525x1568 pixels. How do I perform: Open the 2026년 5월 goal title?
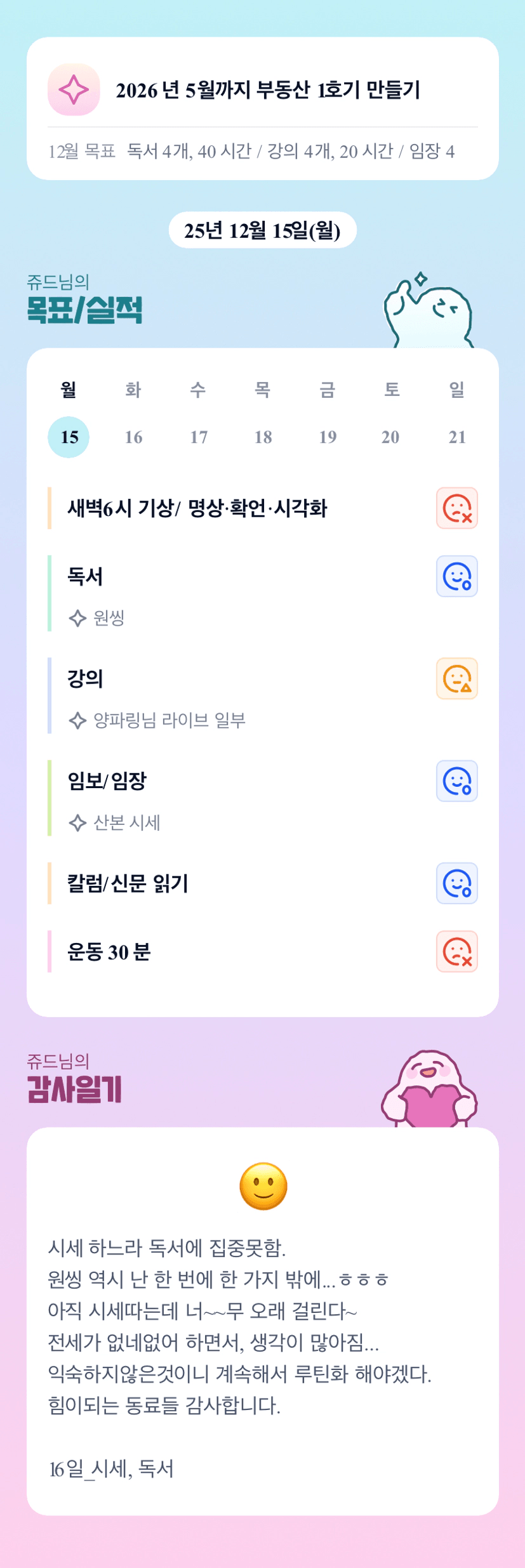click(267, 90)
